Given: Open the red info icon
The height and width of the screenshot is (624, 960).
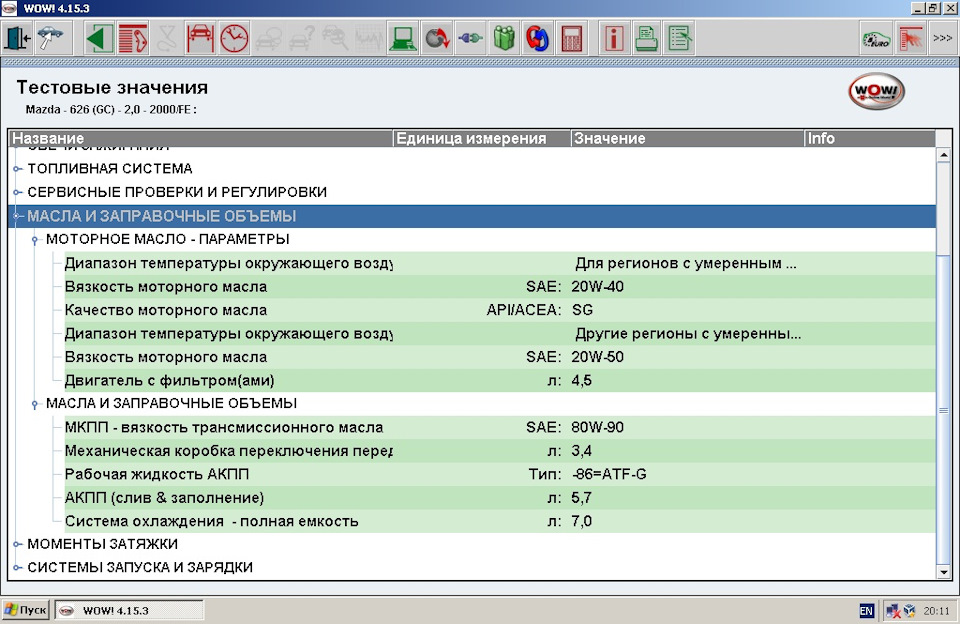Looking at the screenshot, I should 614,39.
